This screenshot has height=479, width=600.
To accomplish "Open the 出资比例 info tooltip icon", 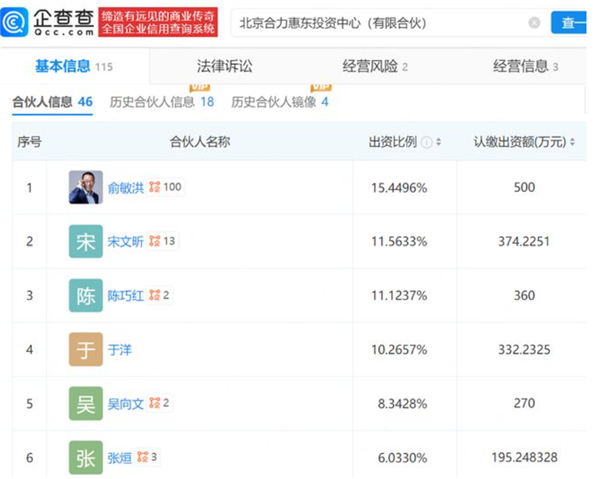I will [426, 142].
